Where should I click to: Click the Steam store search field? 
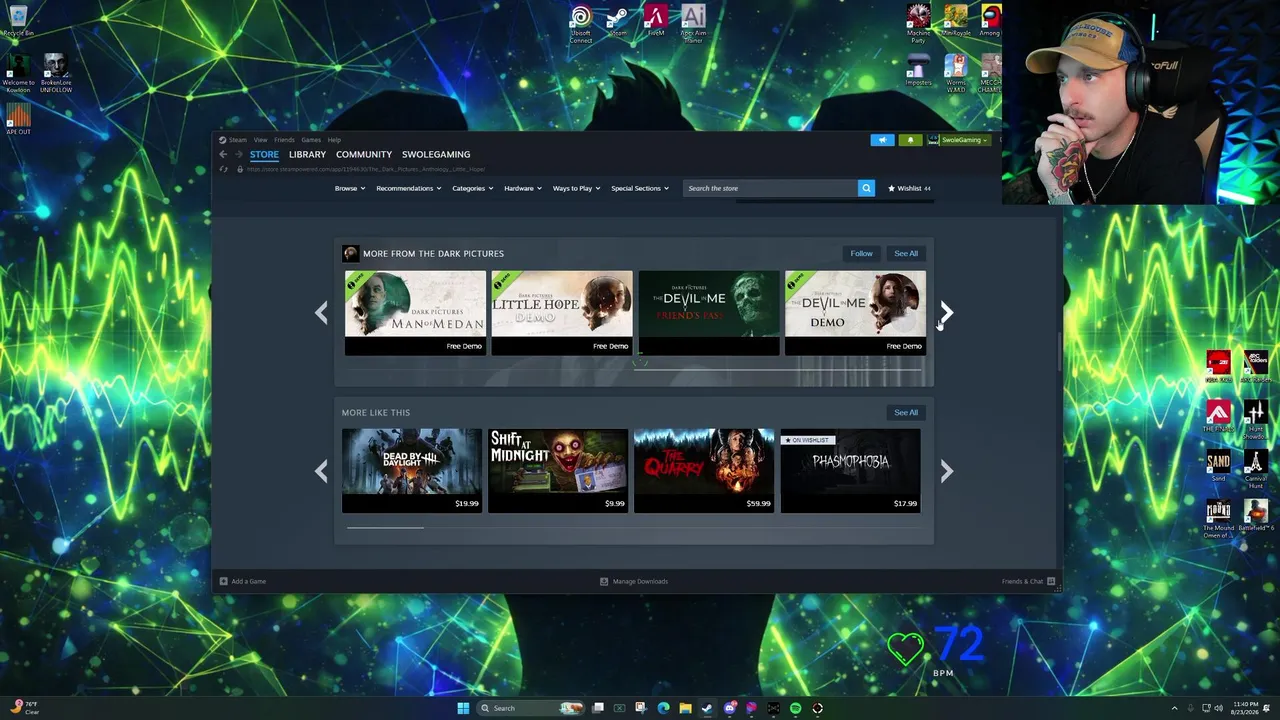770,188
